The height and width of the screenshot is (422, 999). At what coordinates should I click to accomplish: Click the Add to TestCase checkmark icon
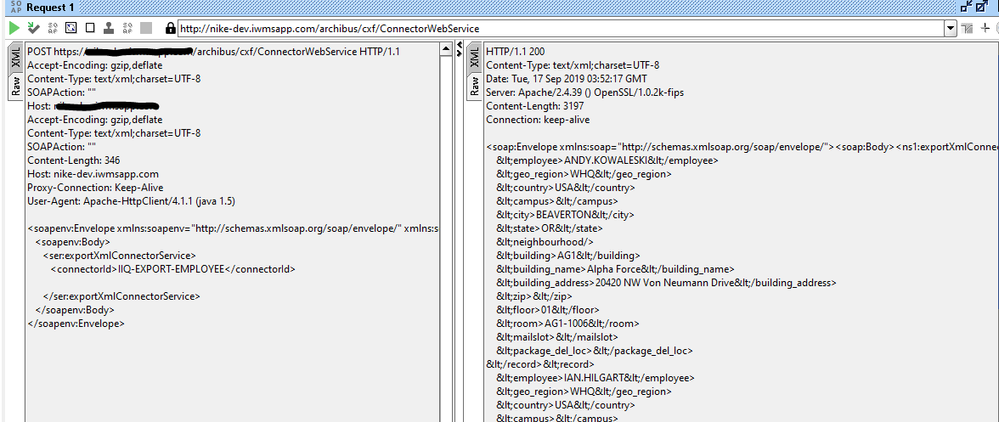point(33,28)
